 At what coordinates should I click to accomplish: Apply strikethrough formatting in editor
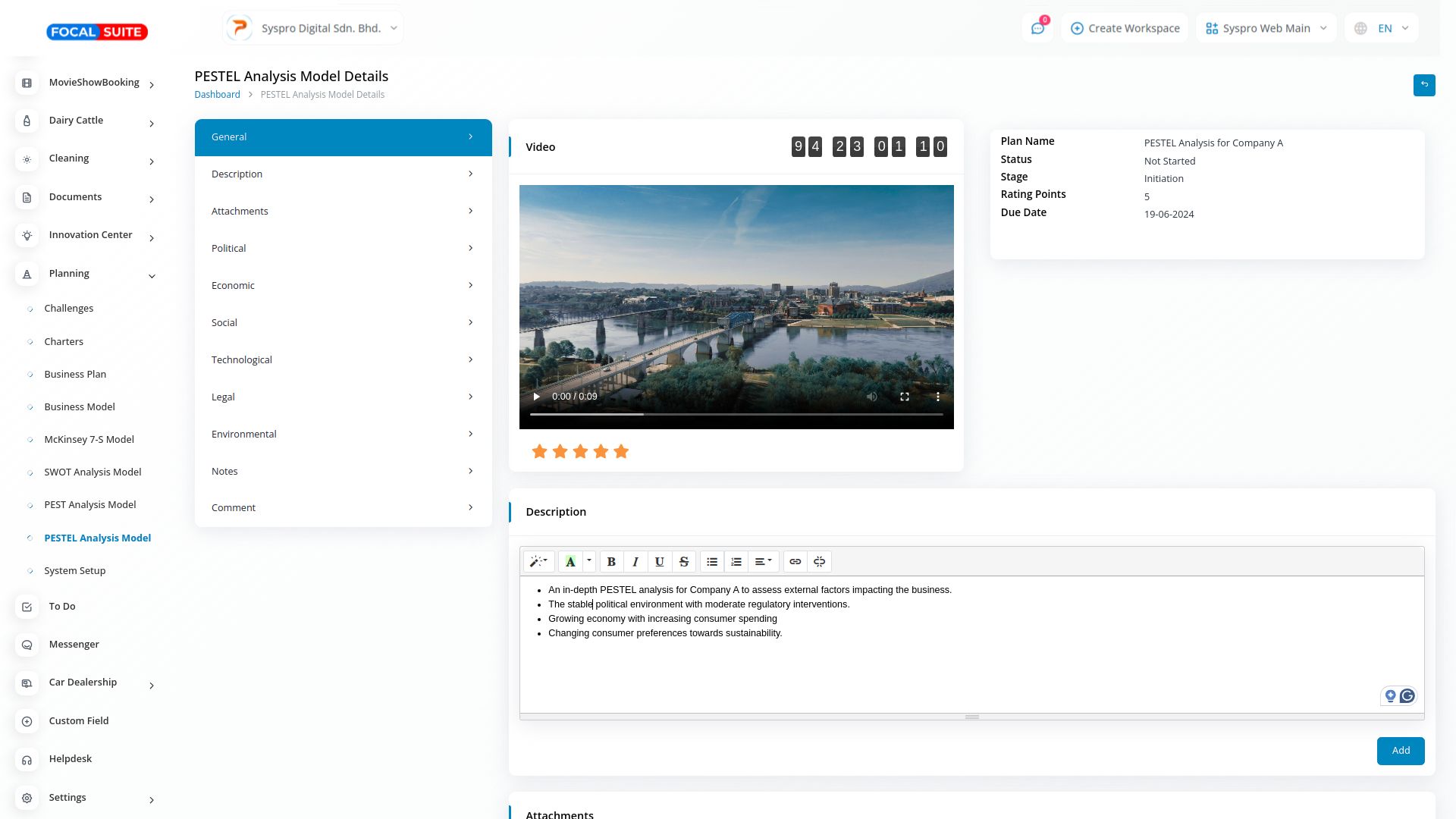684,562
